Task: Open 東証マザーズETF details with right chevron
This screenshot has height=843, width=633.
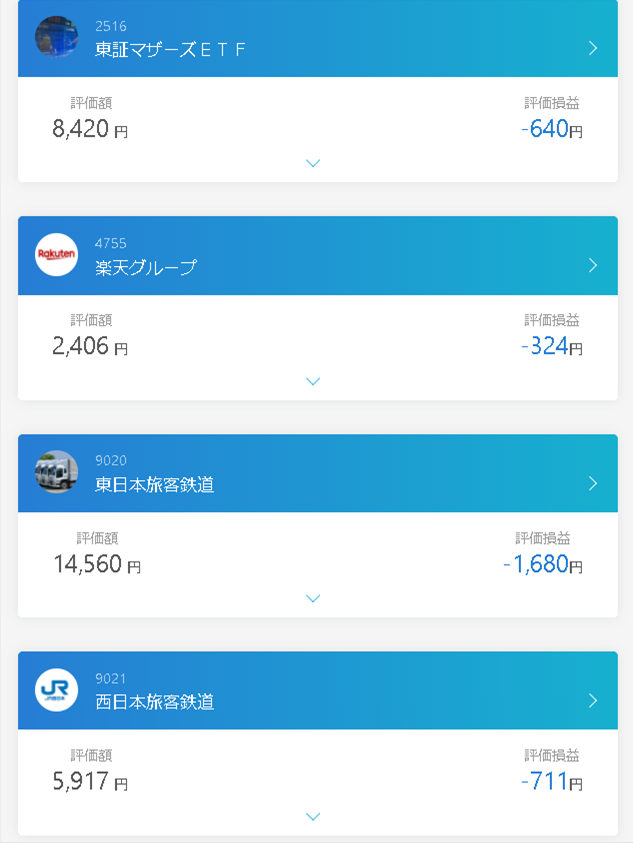Action: tap(593, 47)
